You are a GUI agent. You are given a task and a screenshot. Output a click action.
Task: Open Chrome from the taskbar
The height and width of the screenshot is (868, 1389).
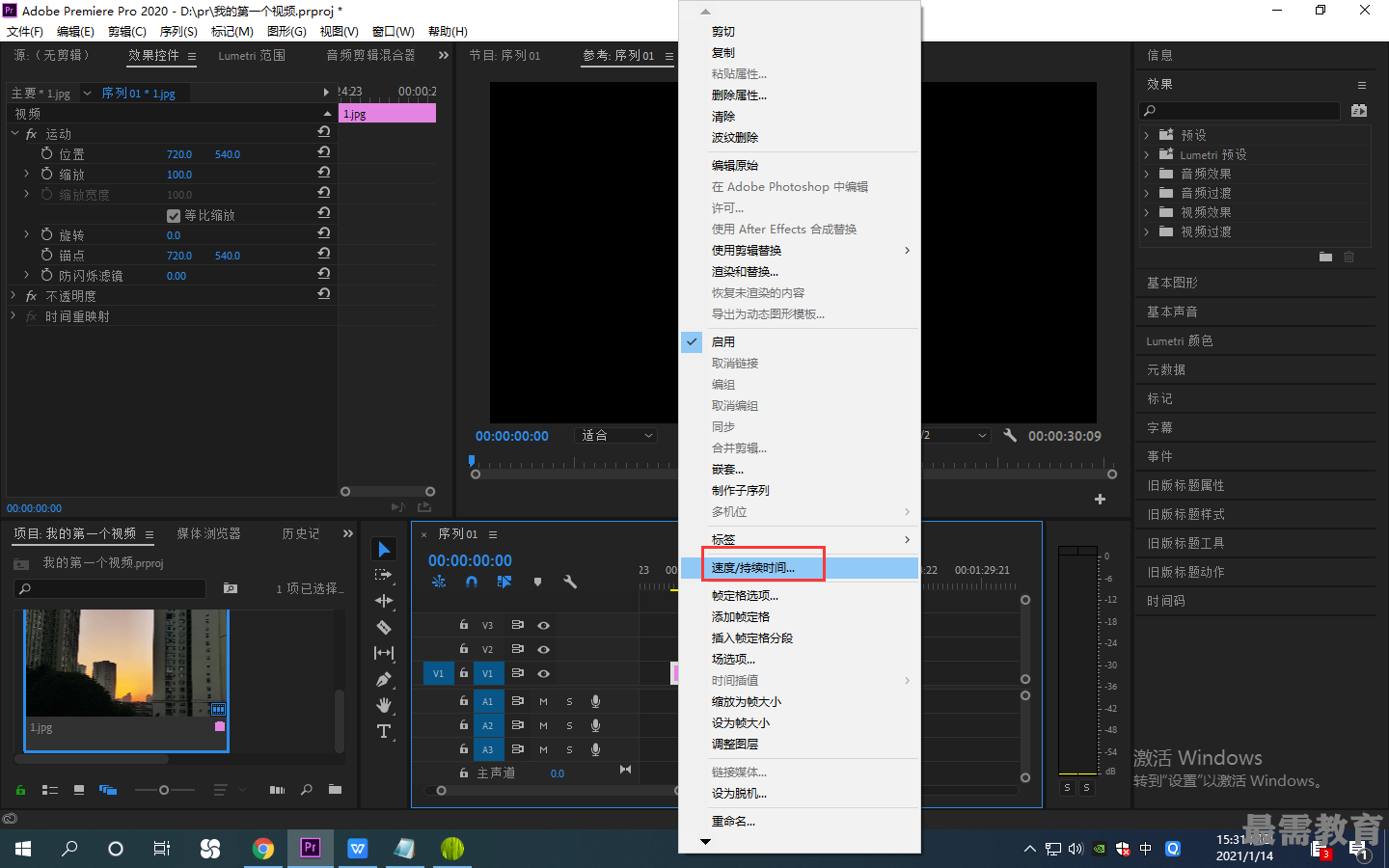pos(262,849)
